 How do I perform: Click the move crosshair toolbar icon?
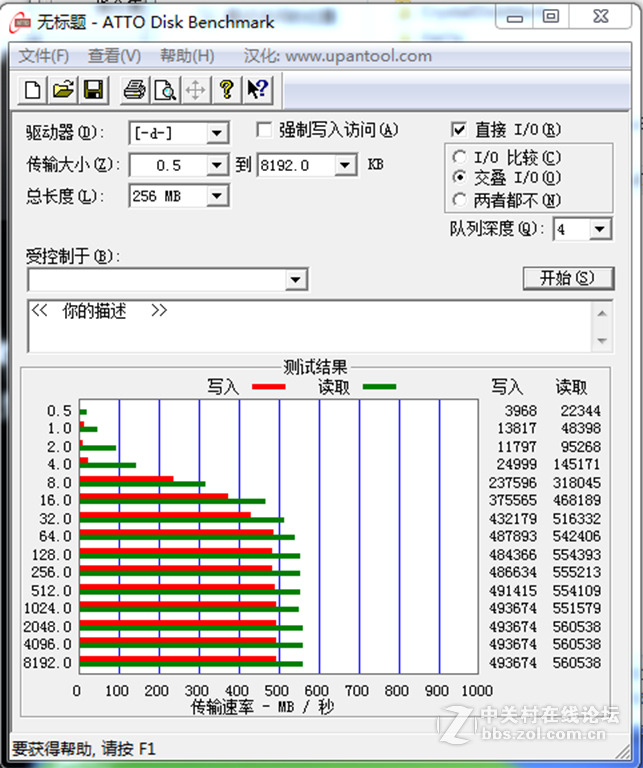point(195,90)
